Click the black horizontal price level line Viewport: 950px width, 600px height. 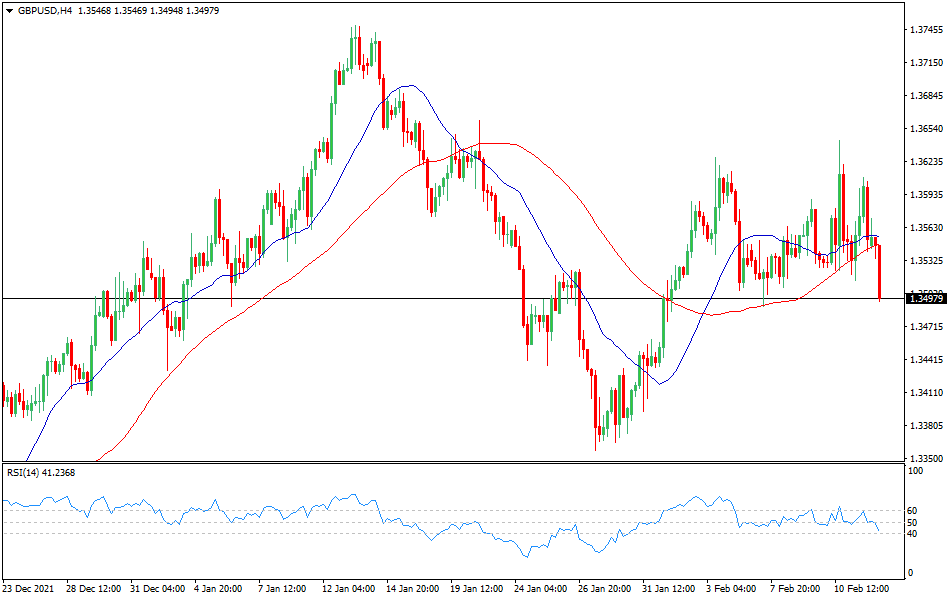coord(300,298)
